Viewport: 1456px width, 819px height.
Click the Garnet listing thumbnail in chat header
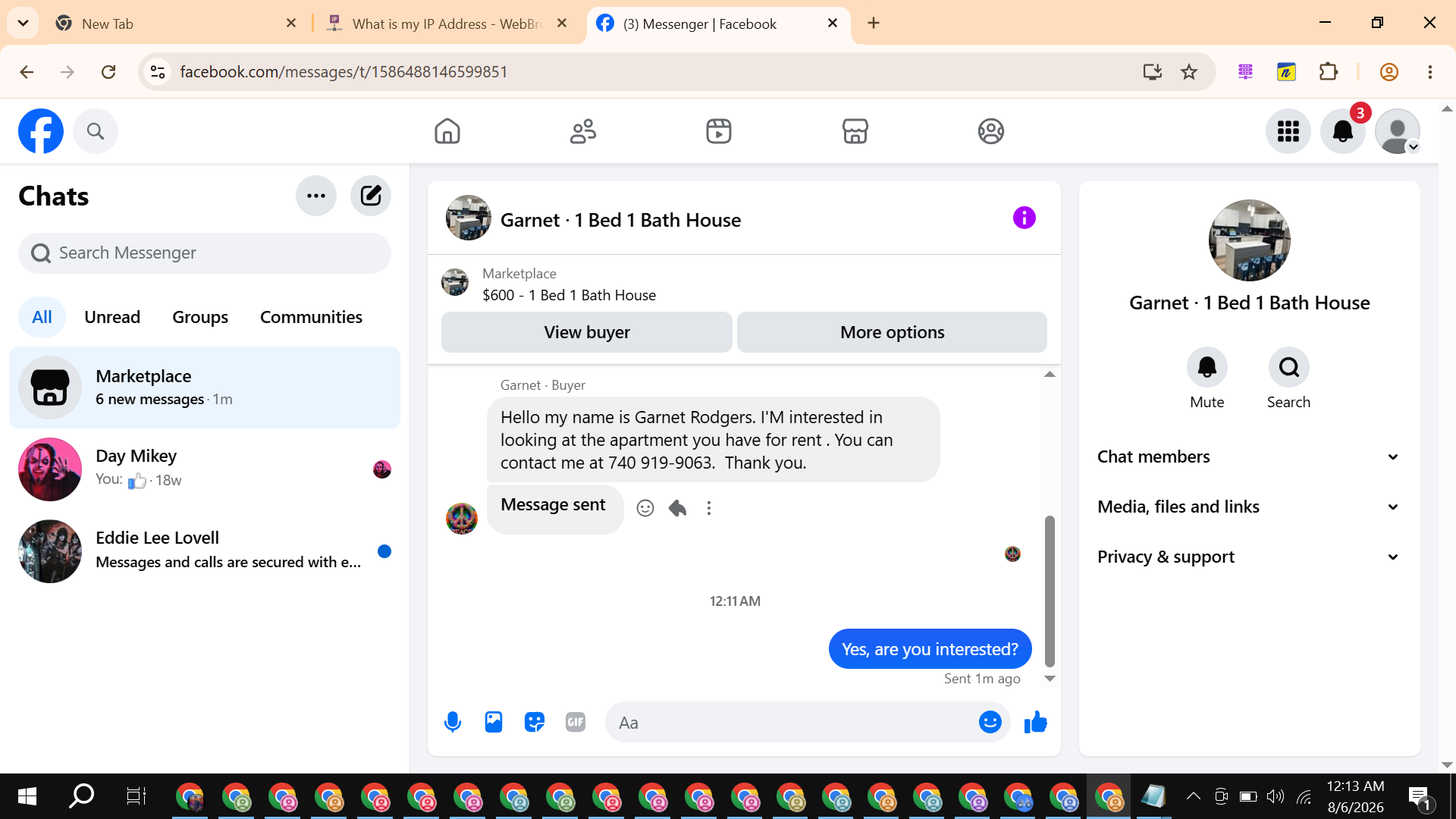point(469,218)
